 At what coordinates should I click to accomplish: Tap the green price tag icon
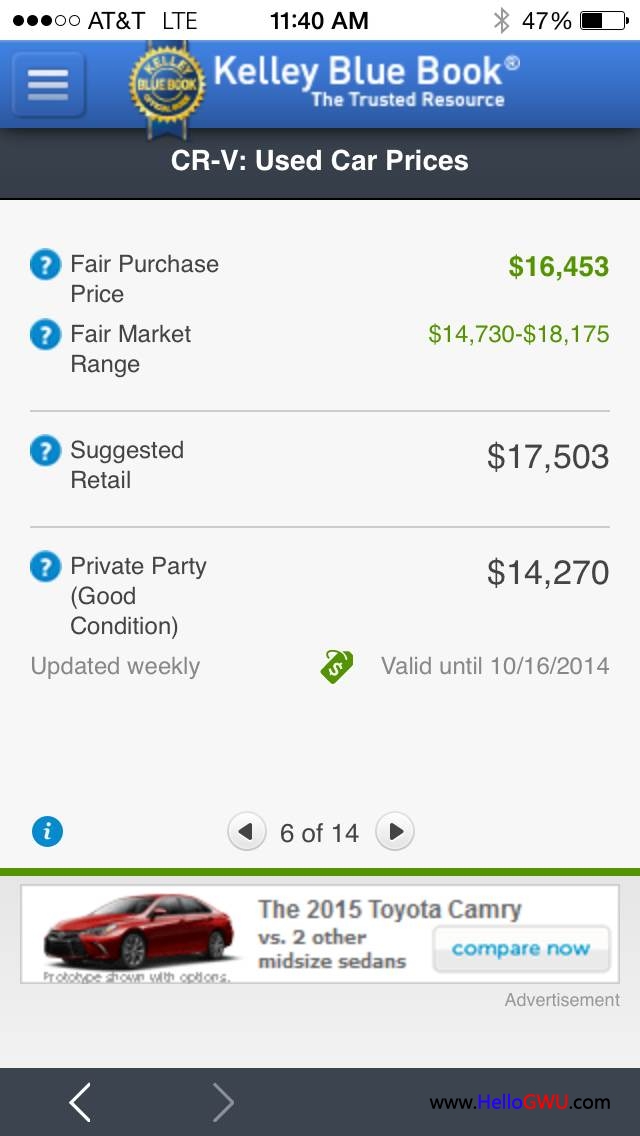click(x=337, y=666)
